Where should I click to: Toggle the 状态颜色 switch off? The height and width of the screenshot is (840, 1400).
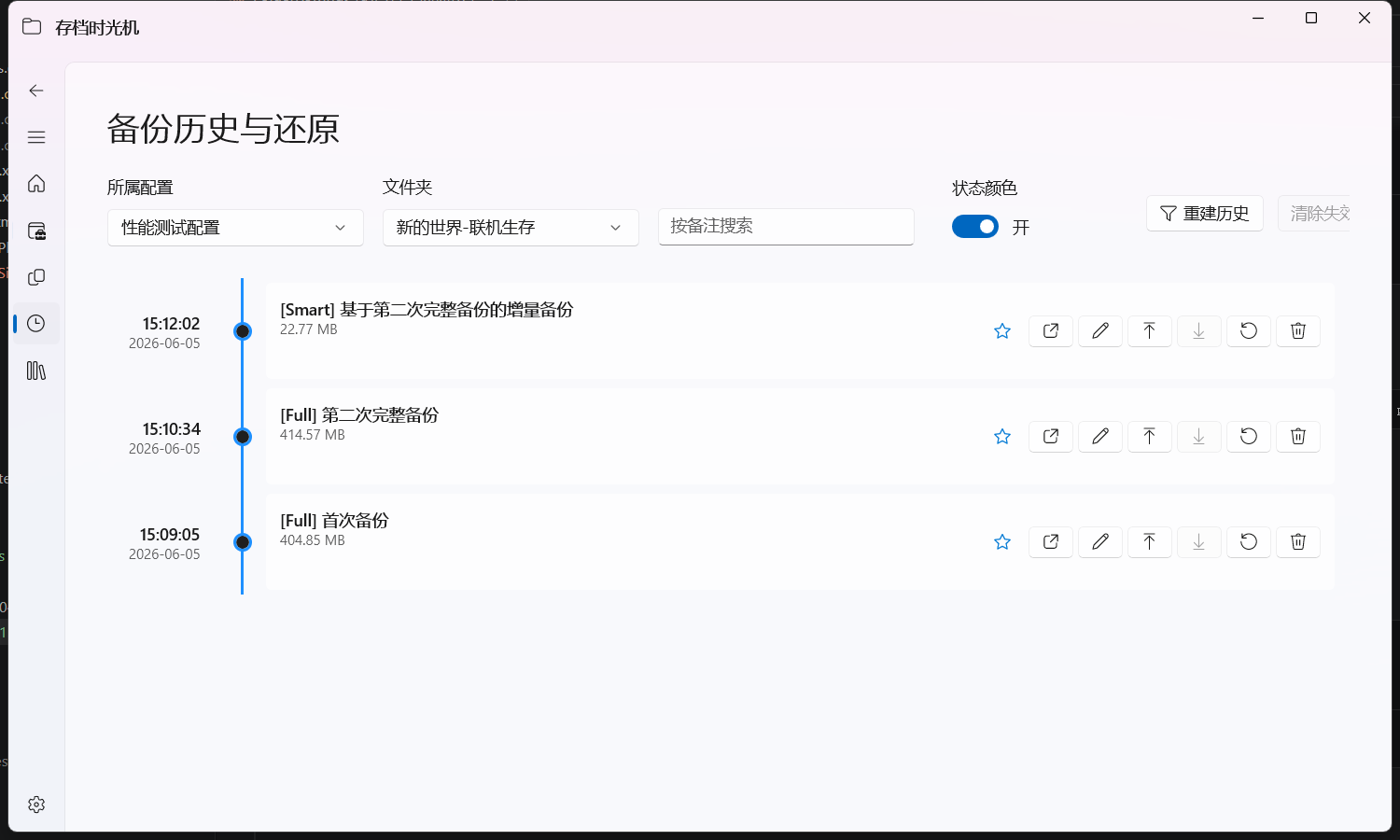[x=975, y=227]
